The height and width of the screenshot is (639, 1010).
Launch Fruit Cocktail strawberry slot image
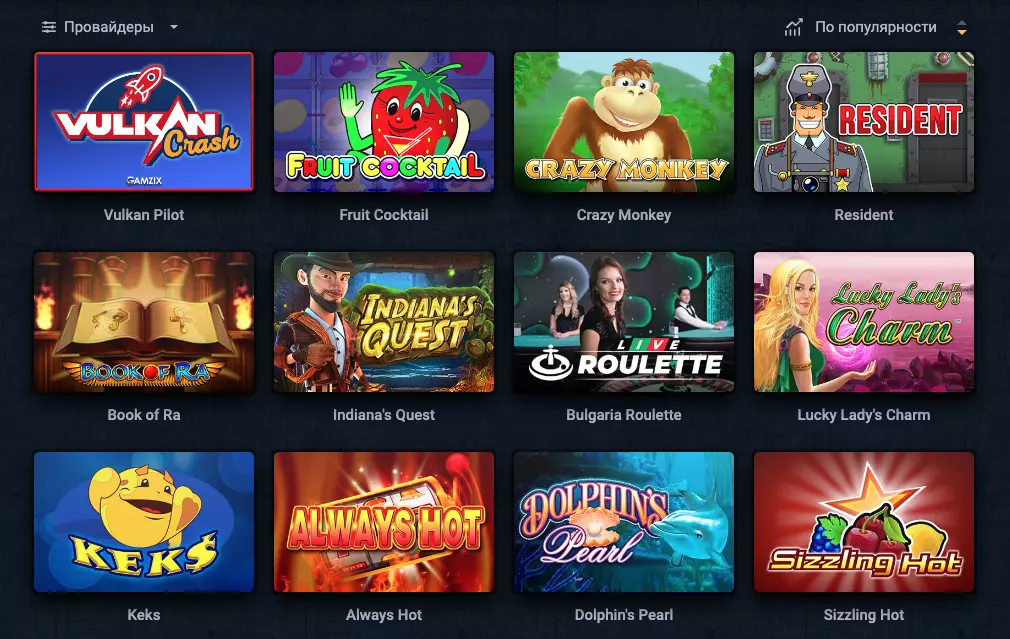(384, 122)
